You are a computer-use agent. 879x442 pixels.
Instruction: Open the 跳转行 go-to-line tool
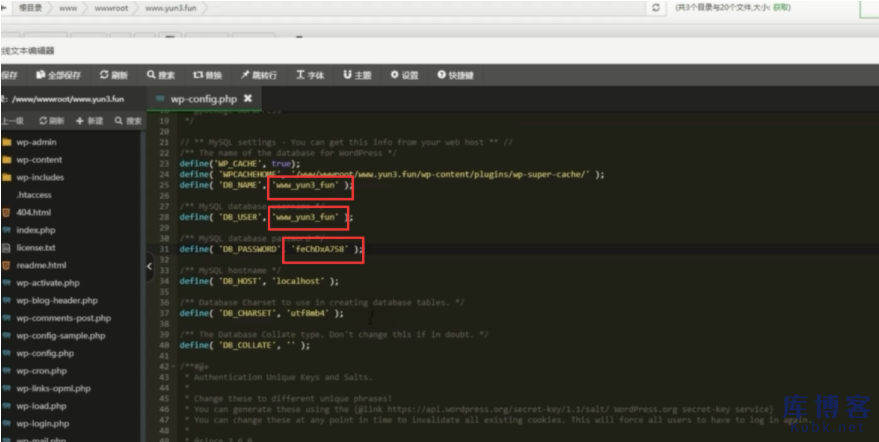[259, 75]
